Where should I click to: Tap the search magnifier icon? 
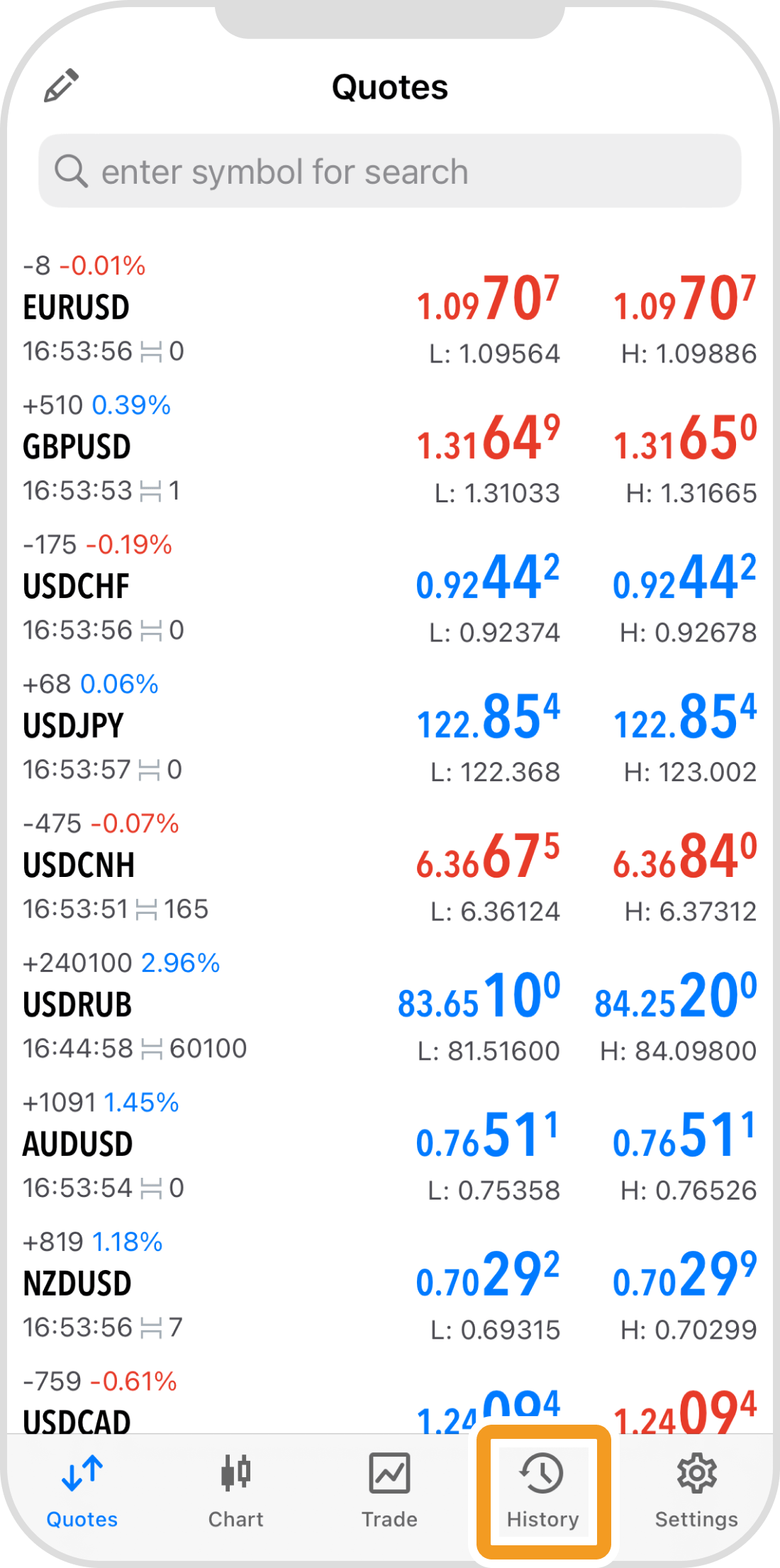coord(71,171)
